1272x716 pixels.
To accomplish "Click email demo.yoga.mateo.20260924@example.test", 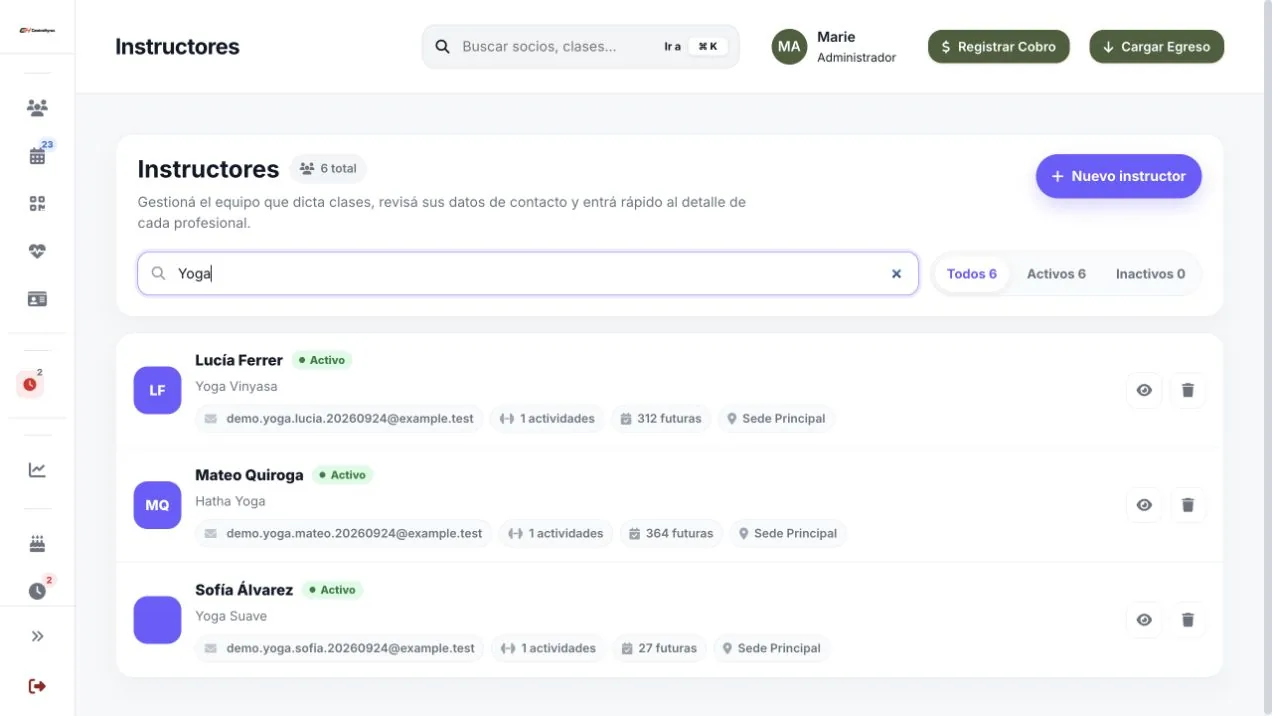I will pyautogui.click(x=343, y=534).
